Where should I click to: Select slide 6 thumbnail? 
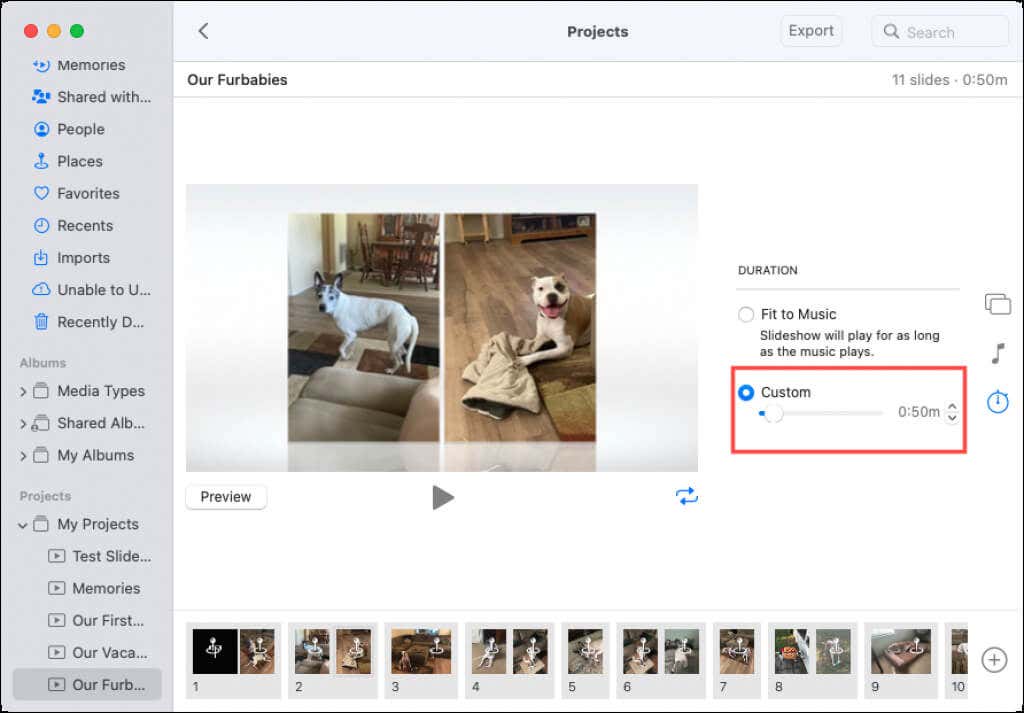pyautogui.click(x=661, y=659)
